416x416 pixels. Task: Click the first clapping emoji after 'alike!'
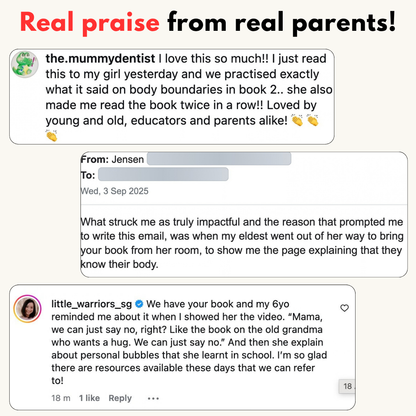click(297, 120)
